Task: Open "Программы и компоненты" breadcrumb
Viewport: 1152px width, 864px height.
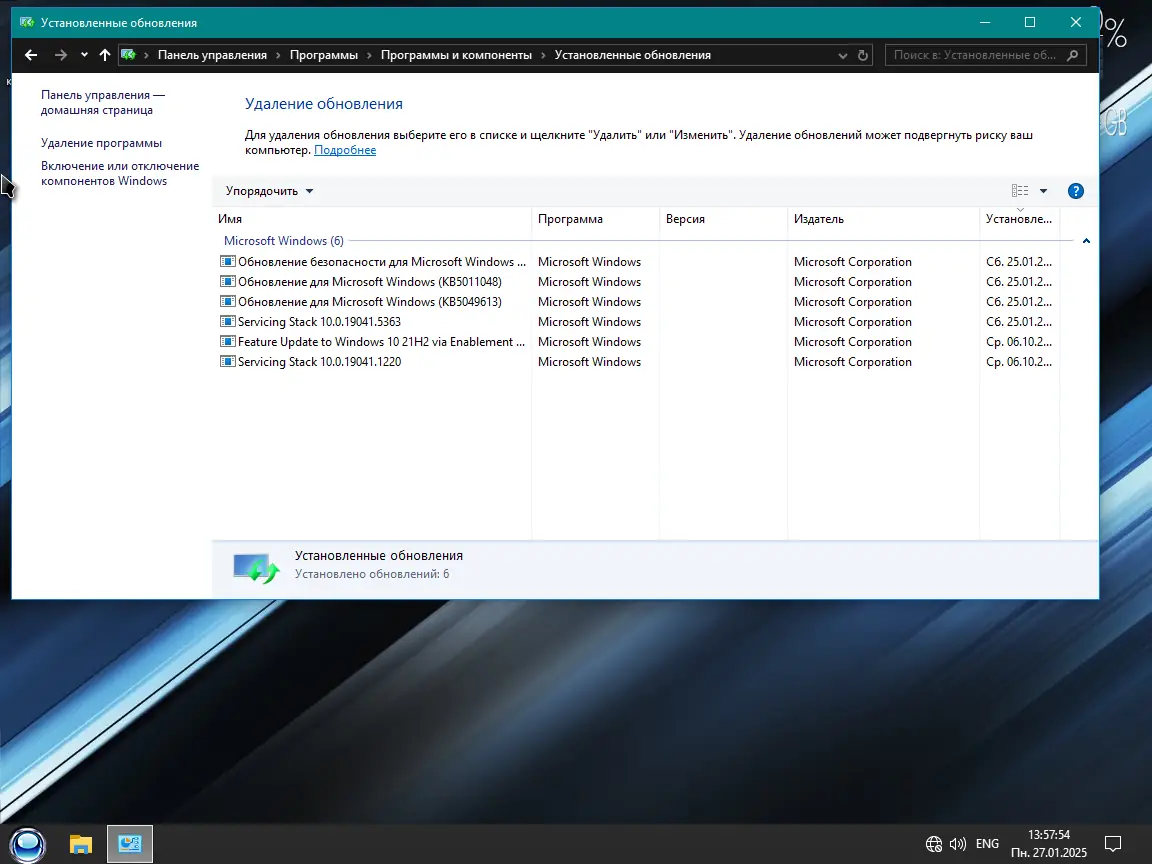Action: click(x=456, y=55)
